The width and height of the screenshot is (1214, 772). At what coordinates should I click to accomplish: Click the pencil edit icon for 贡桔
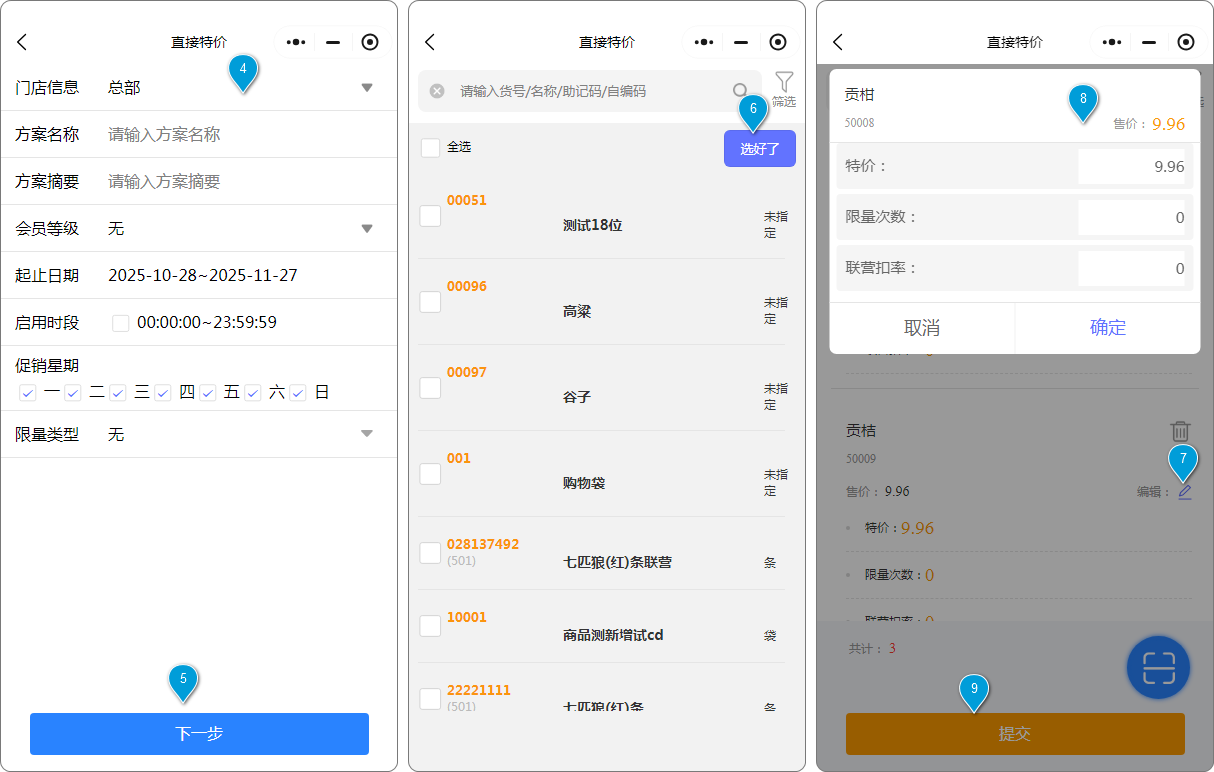(x=1185, y=492)
